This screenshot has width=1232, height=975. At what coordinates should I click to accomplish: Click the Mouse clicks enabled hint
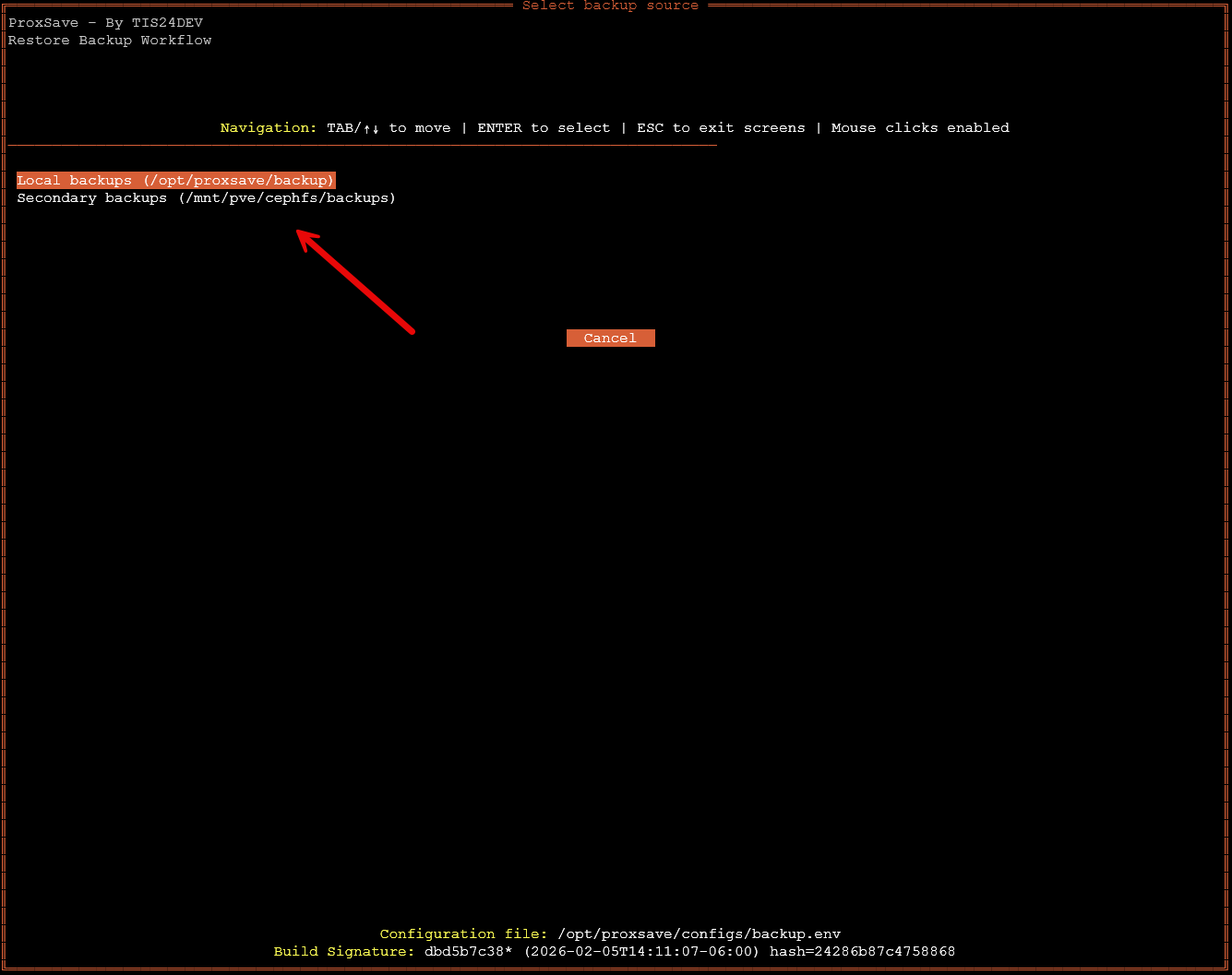[920, 127]
